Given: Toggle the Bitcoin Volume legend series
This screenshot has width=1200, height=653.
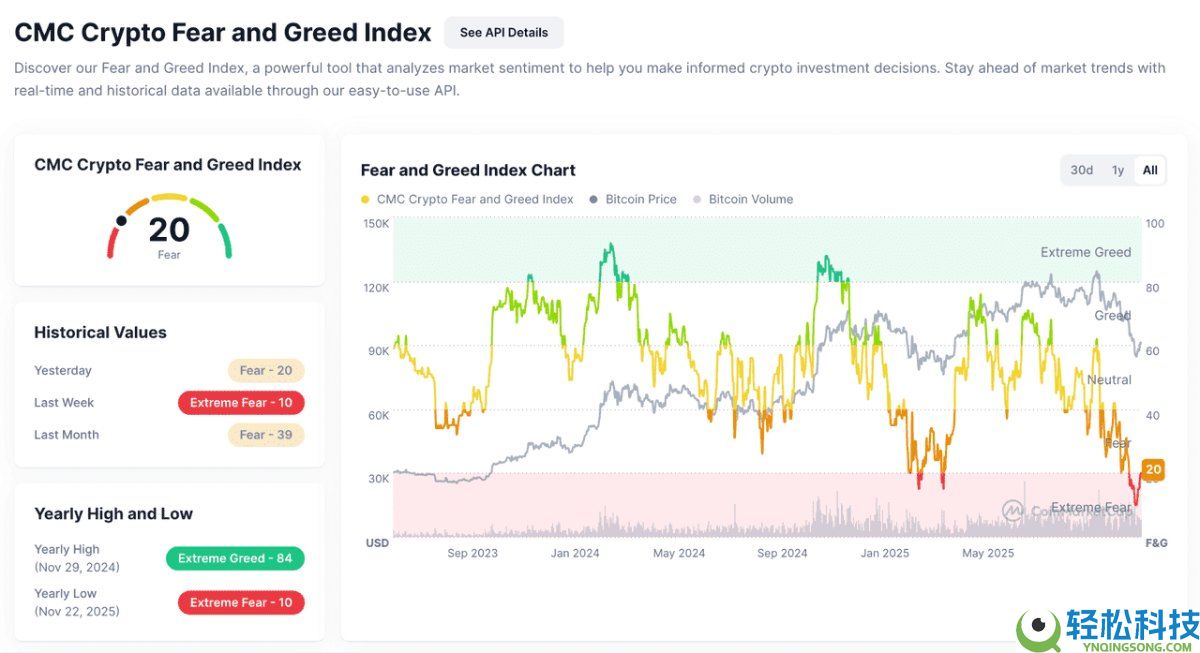Looking at the screenshot, I should (x=750, y=199).
